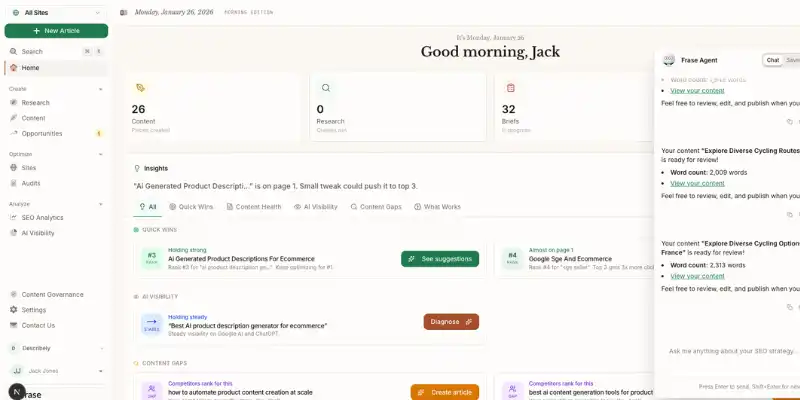Click the Search item in the sidebar
This screenshot has height=400, width=800.
tap(56, 52)
